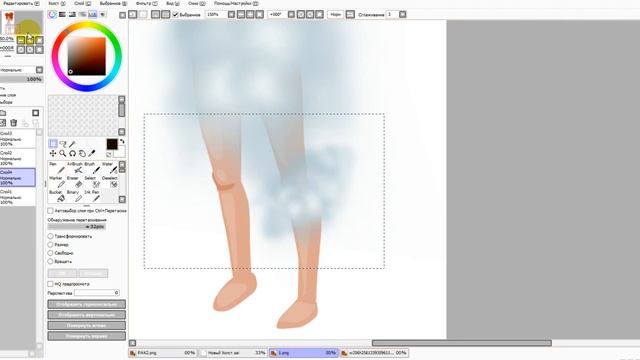Screen dimensions: 640x360
Task: Select the Move tool
Action: pyautogui.click(x=53, y=153)
